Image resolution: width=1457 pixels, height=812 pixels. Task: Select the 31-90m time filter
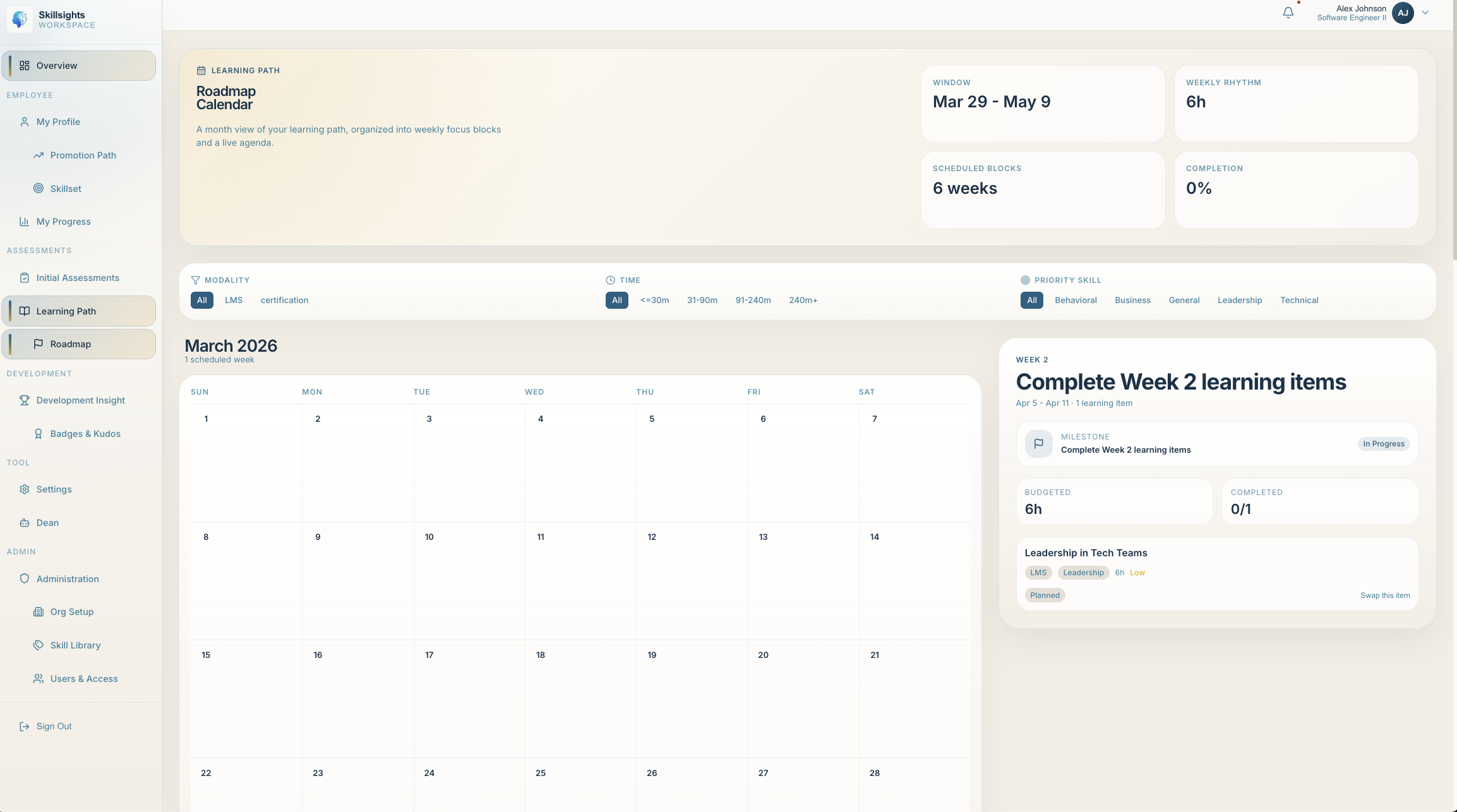(x=702, y=301)
